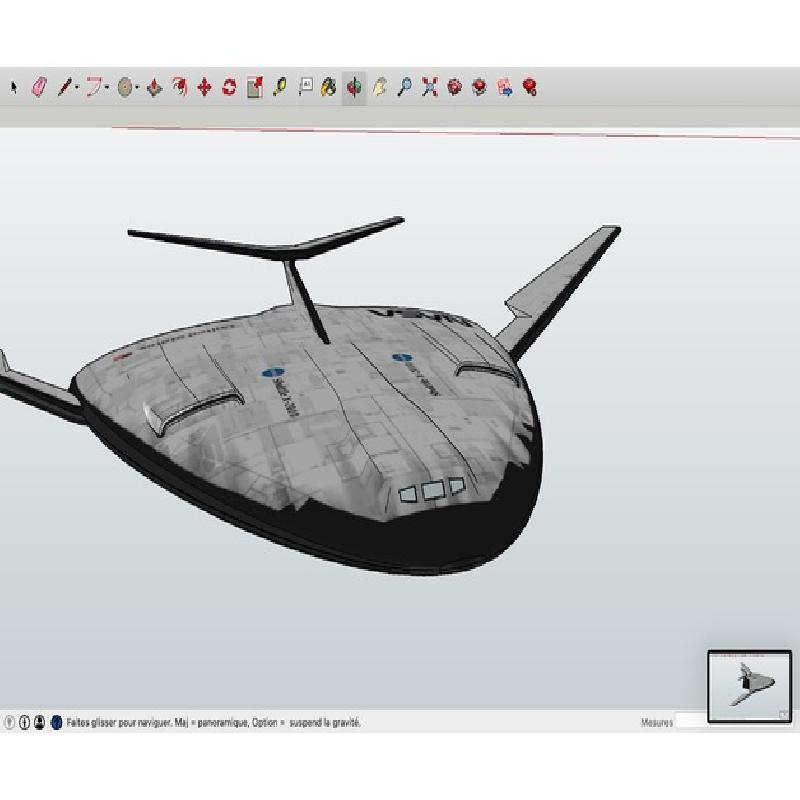Expand the Shapes circle tool dropdown
The width and height of the screenshot is (800, 800).
(x=137, y=89)
